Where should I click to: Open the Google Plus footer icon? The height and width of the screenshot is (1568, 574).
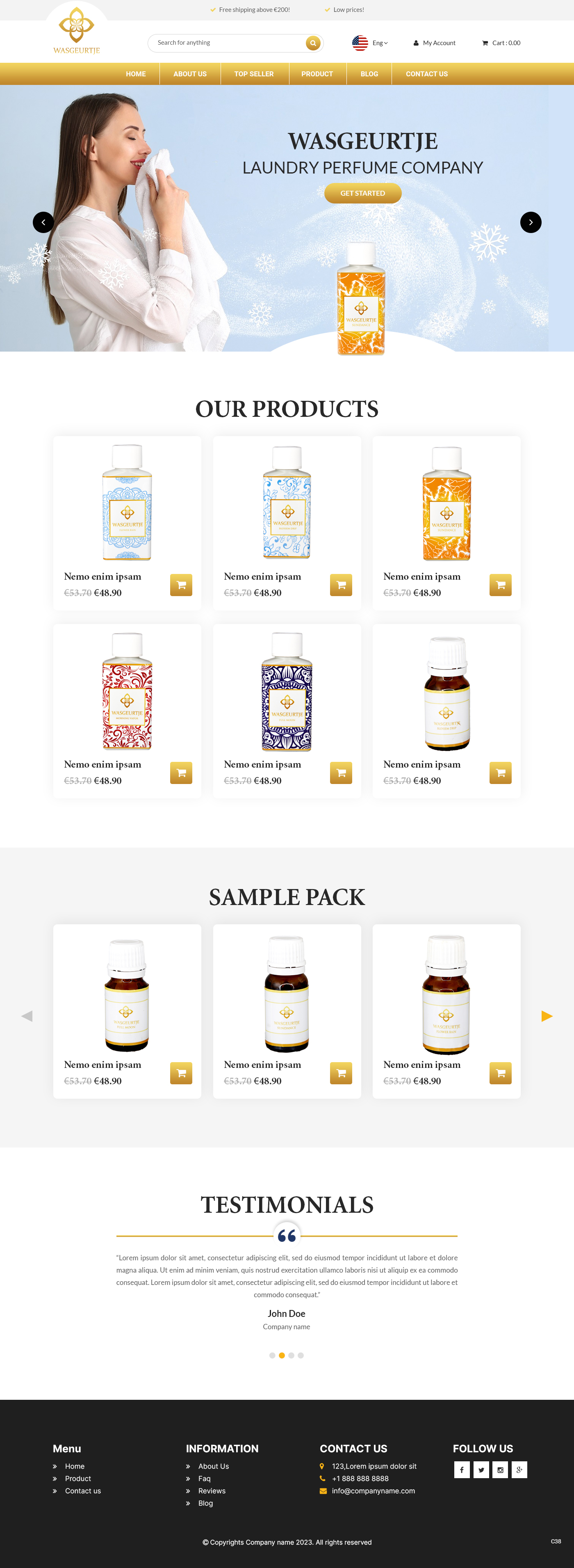coord(519,1470)
